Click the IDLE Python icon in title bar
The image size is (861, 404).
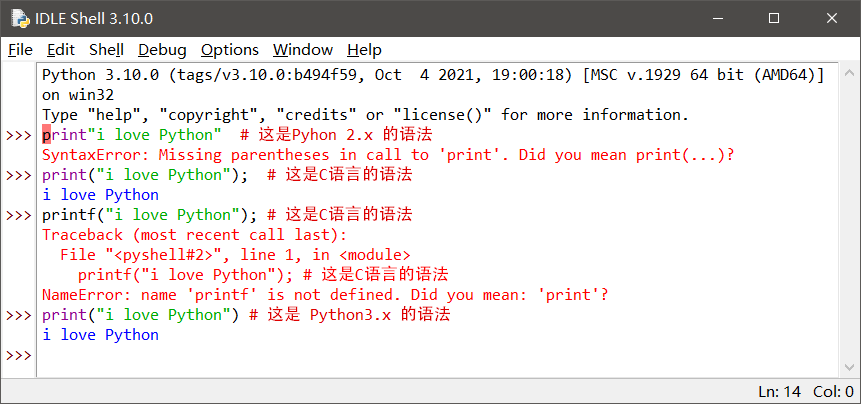tap(17, 19)
